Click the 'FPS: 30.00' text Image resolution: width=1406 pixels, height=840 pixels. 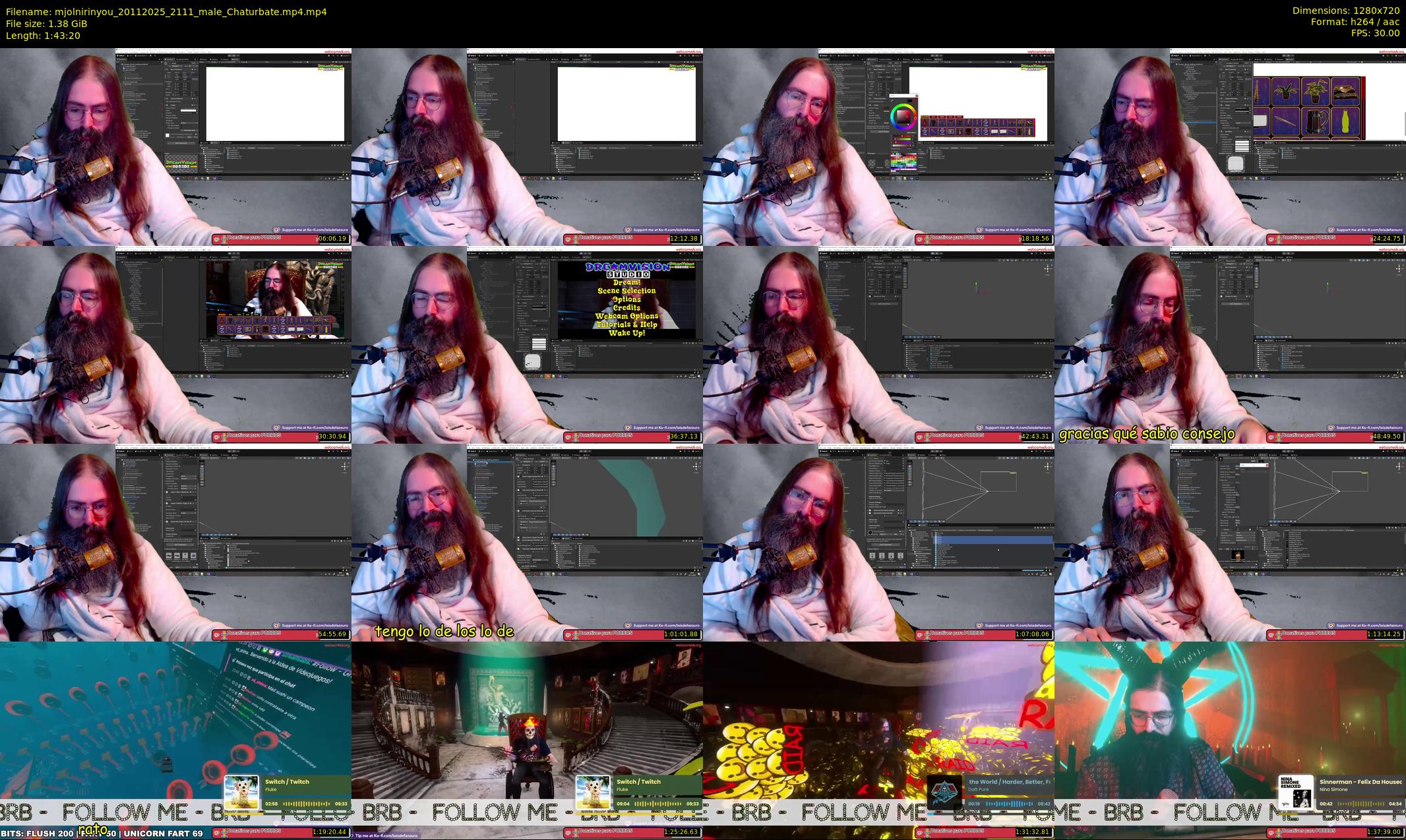[x=1376, y=33]
